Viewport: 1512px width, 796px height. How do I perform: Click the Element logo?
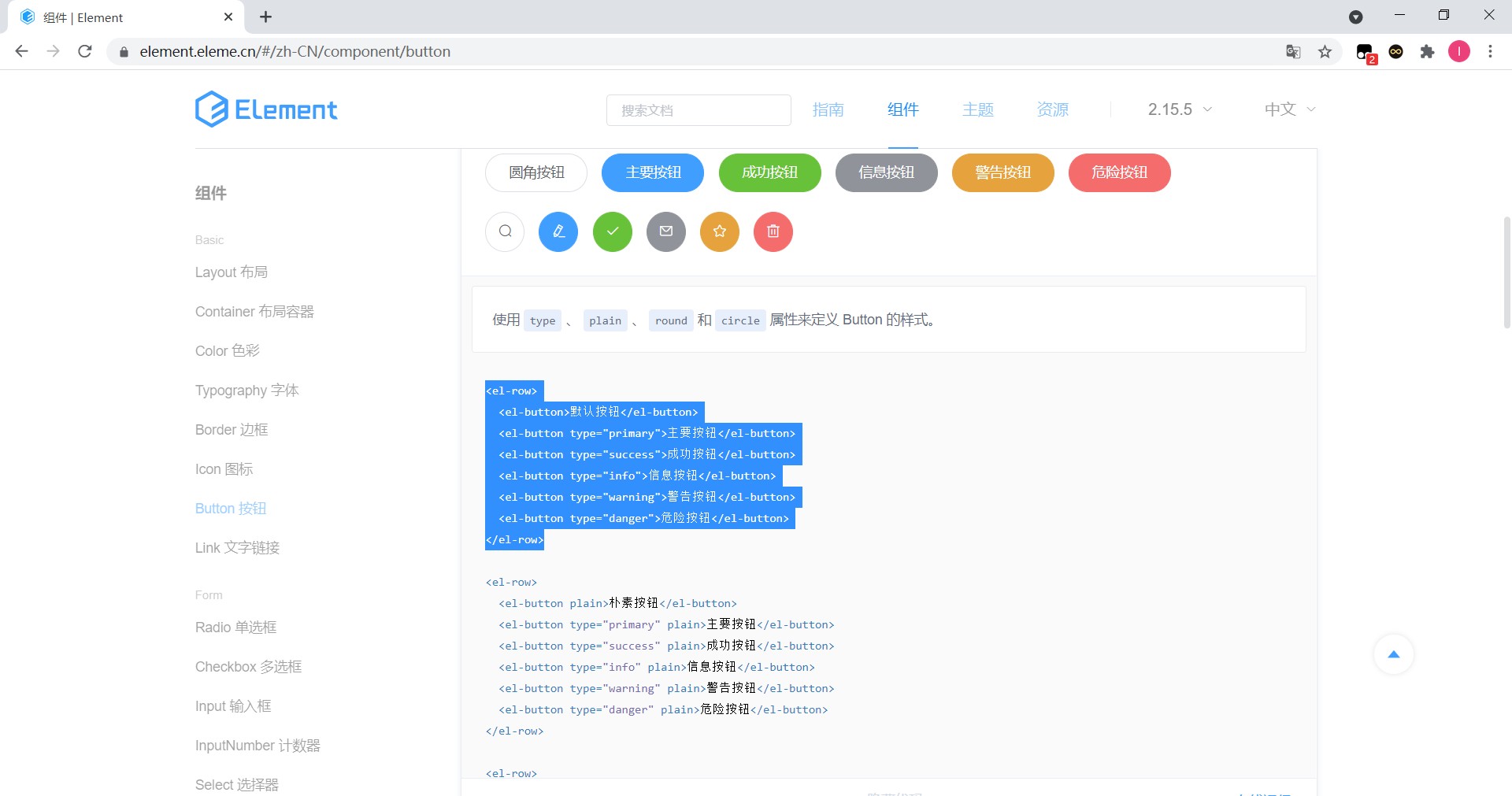coord(266,109)
